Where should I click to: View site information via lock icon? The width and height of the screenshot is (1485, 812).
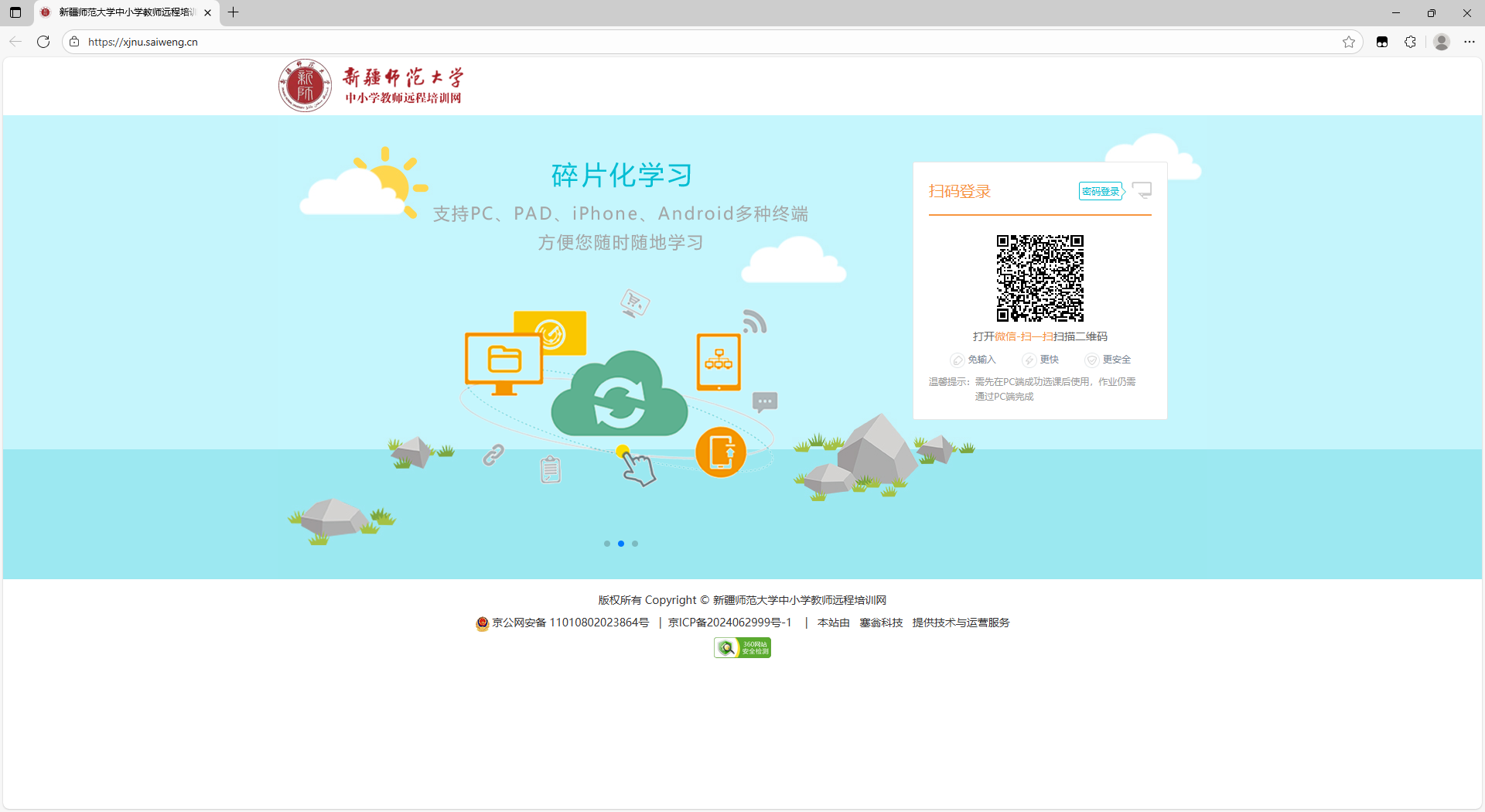point(74,42)
